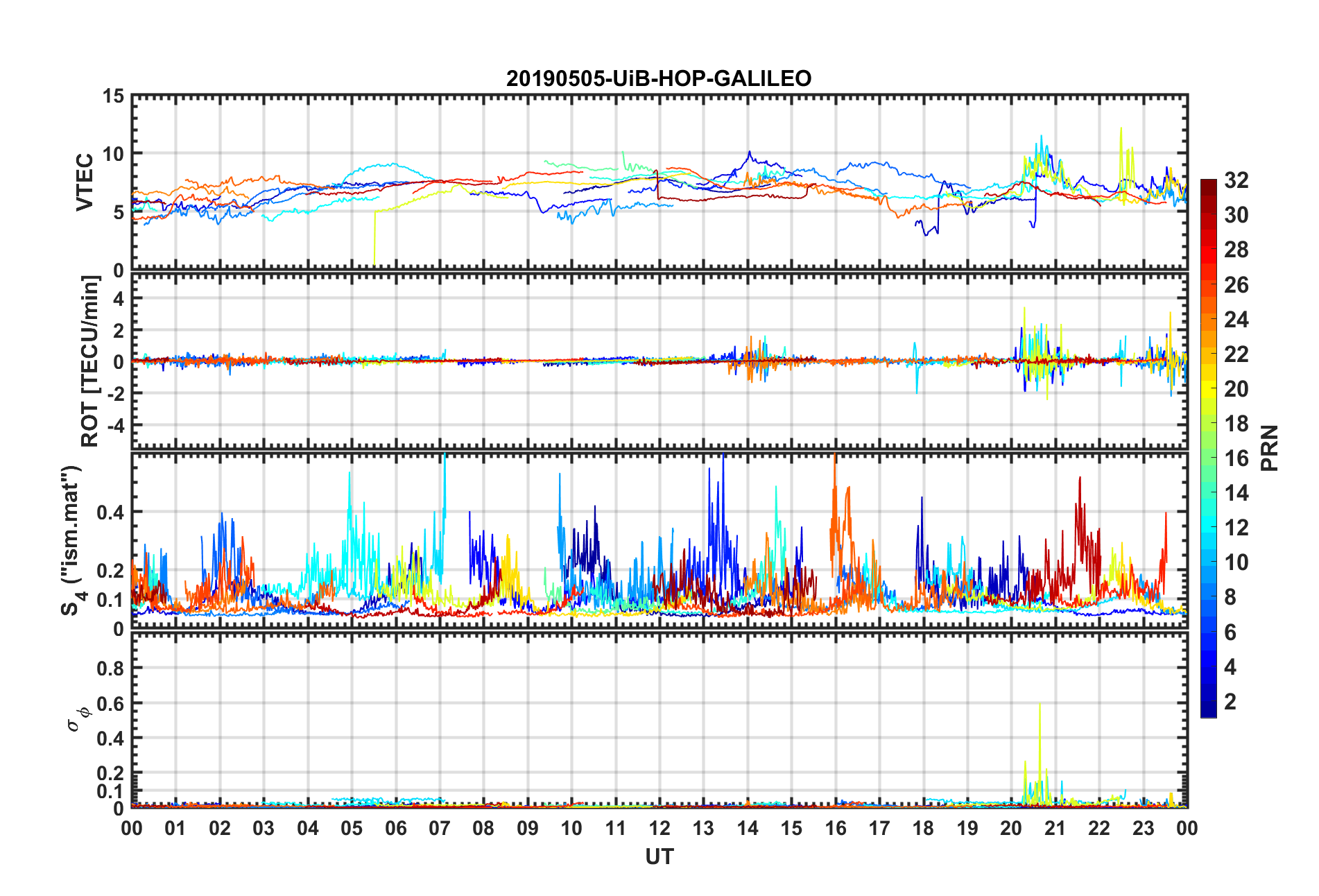Select the VTEC y-axis label
Screen dimensions: 1319x896
pos(85,182)
